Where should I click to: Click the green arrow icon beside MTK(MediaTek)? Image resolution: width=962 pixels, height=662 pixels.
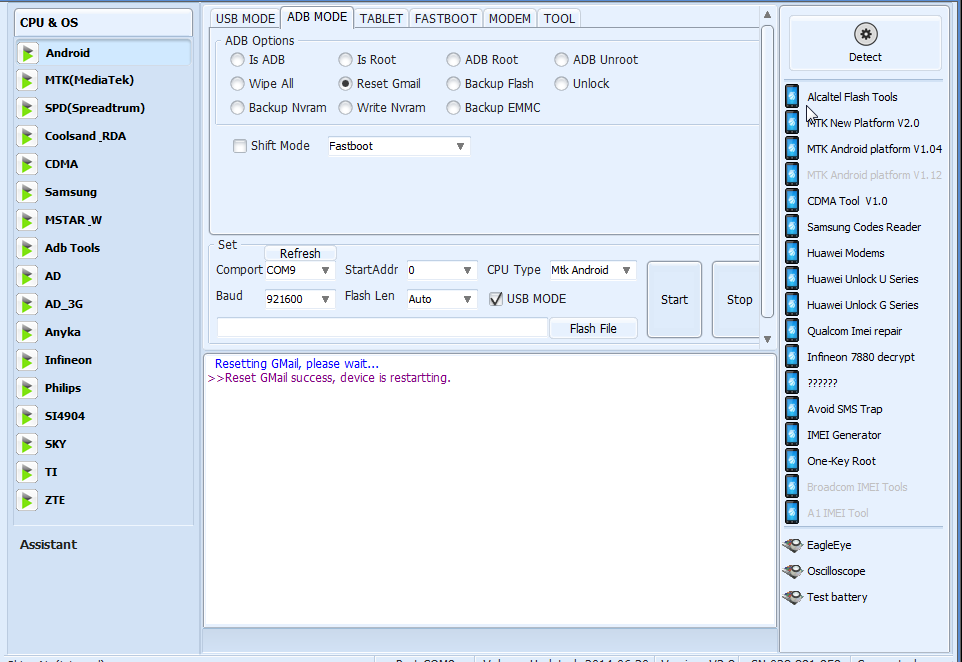pyautogui.click(x=27, y=80)
